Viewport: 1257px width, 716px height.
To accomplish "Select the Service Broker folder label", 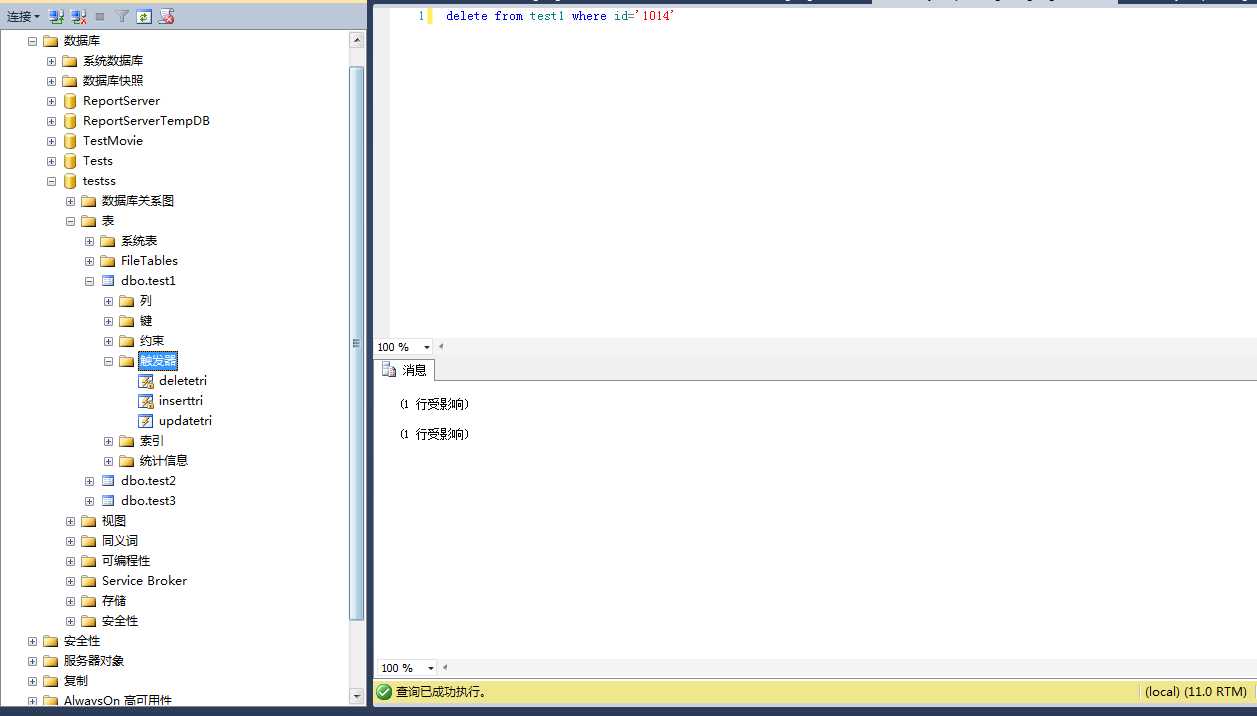I will (144, 581).
